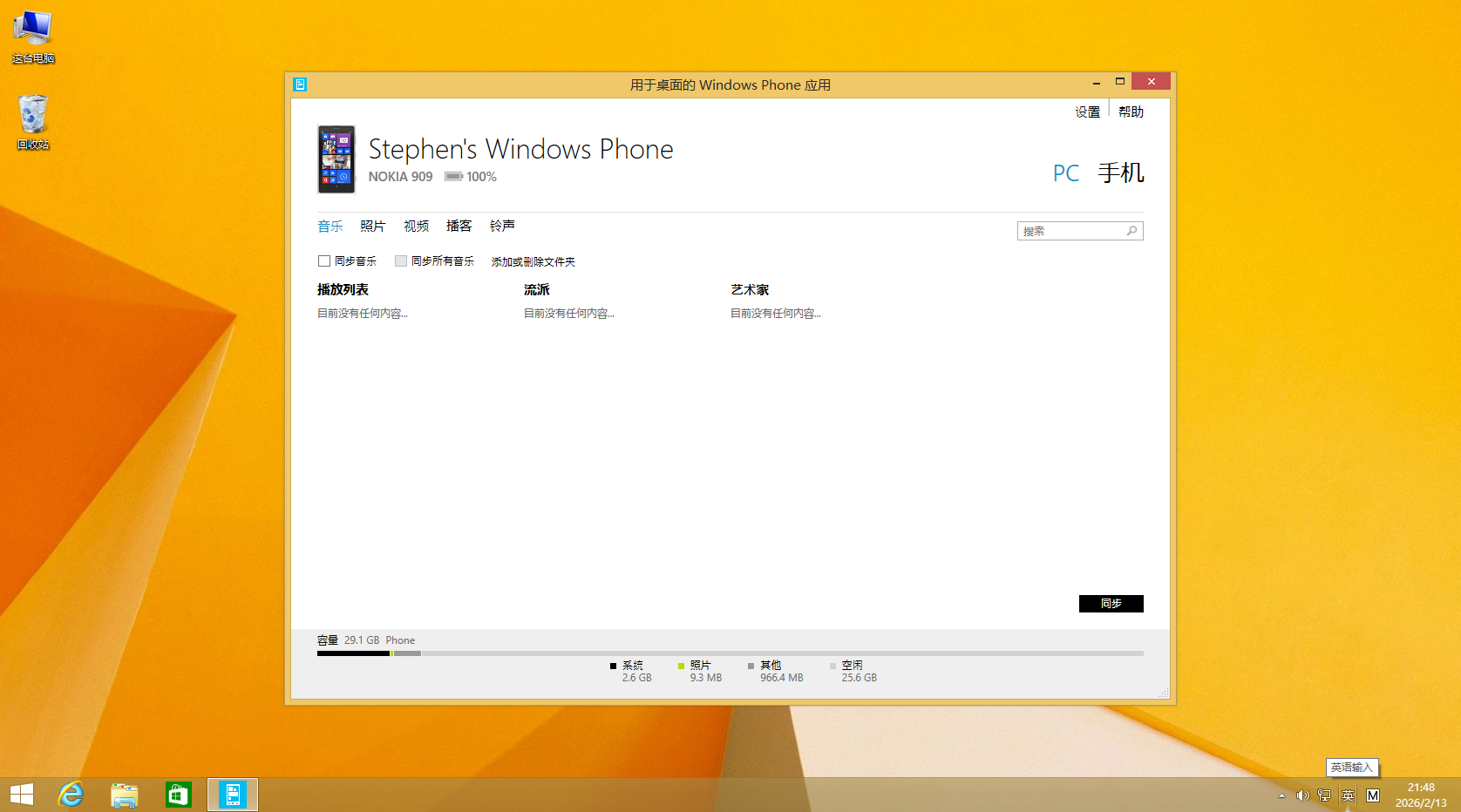Open the 英 input language selector
The height and width of the screenshot is (812, 1461).
pos(1348,795)
